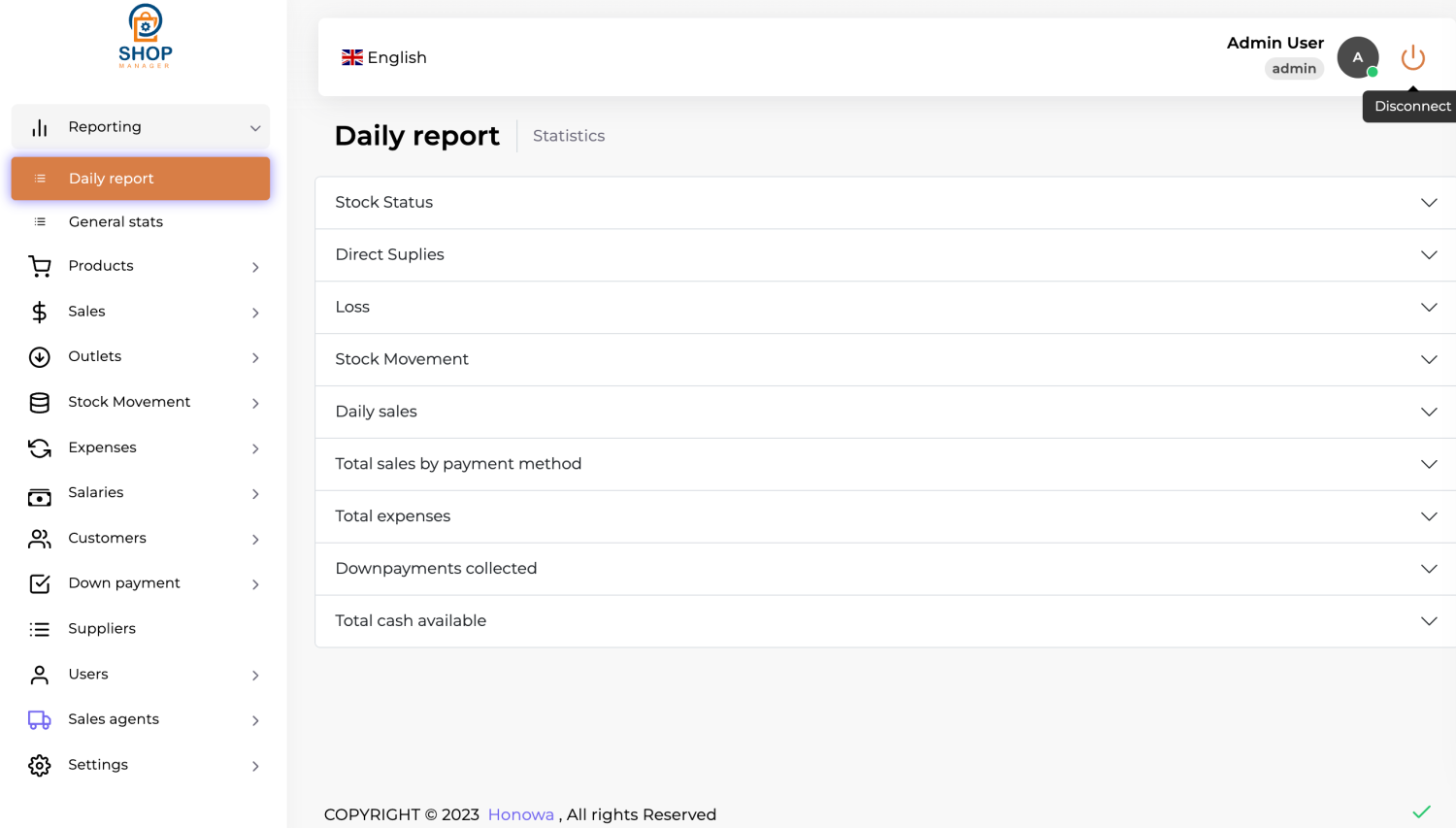Click the Downpayments collected section title
The width and height of the screenshot is (1456, 828).
(x=436, y=569)
